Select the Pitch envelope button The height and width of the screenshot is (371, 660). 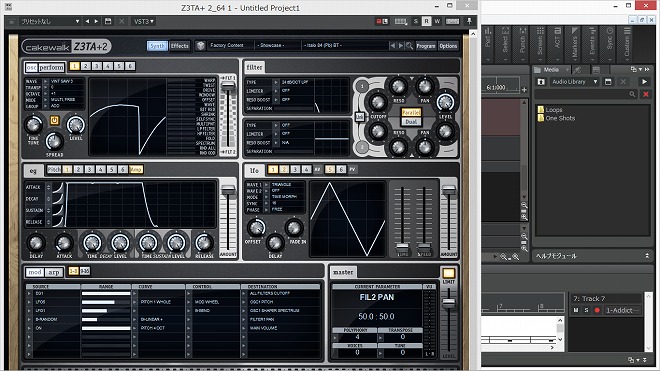click(54, 169)
